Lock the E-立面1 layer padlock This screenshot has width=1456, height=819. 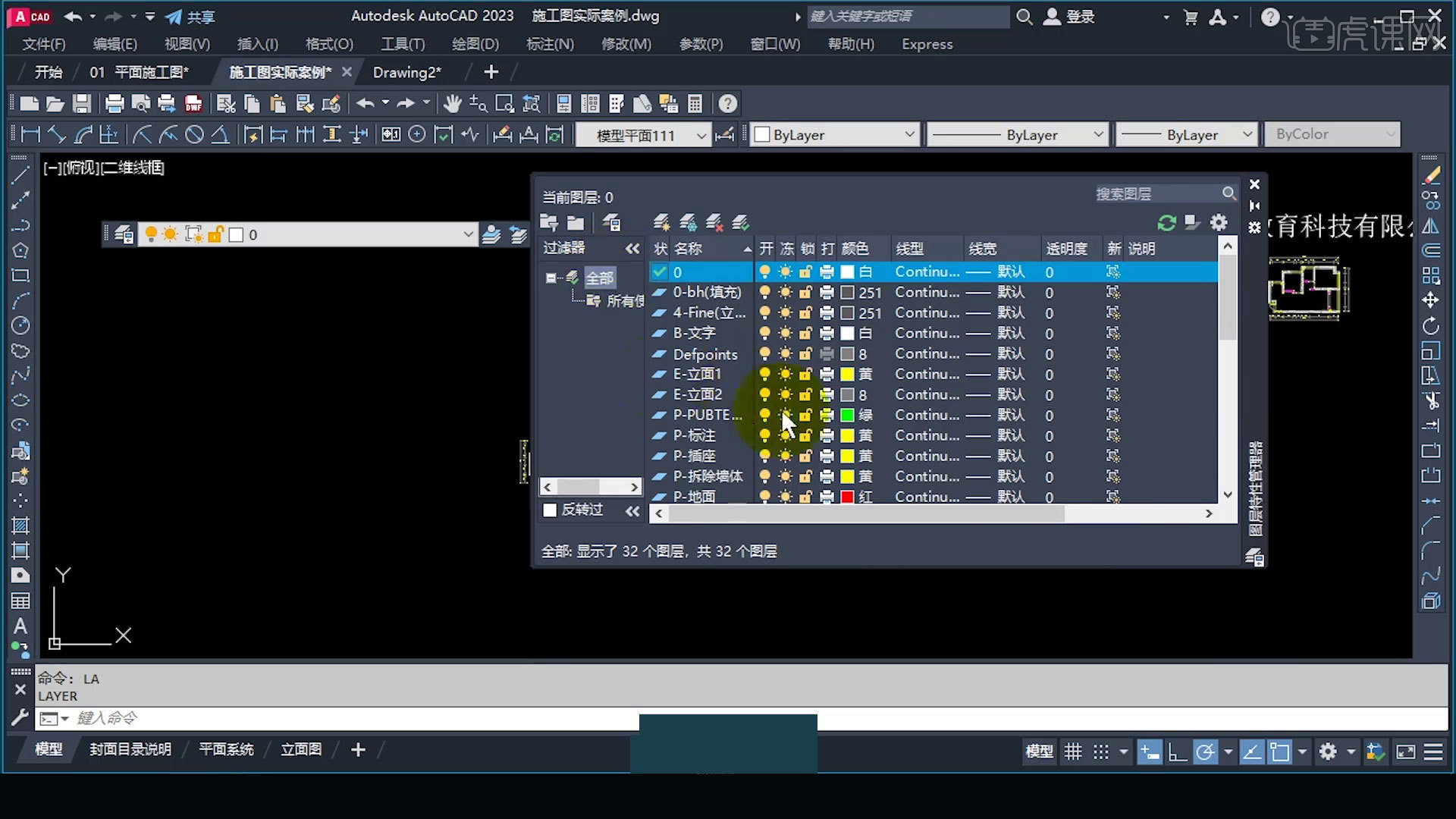coord(805,374)
